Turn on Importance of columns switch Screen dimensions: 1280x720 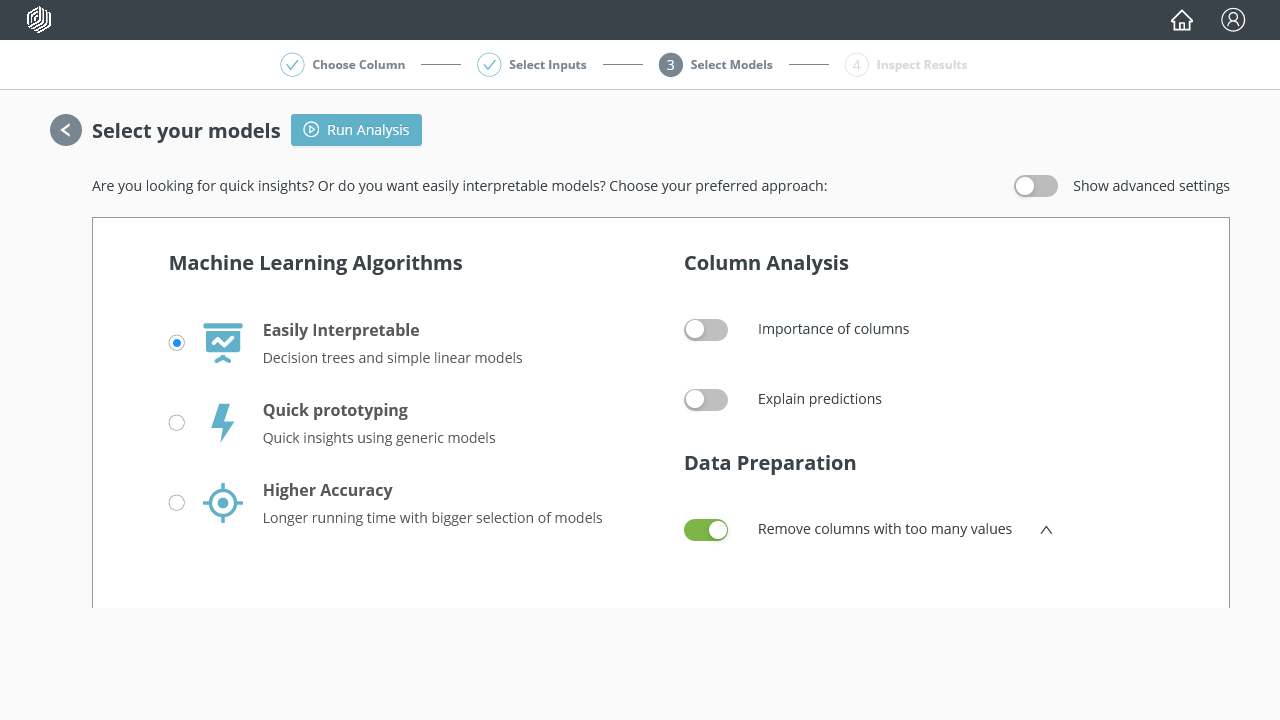pyautogui.click(x=706, y=330)
